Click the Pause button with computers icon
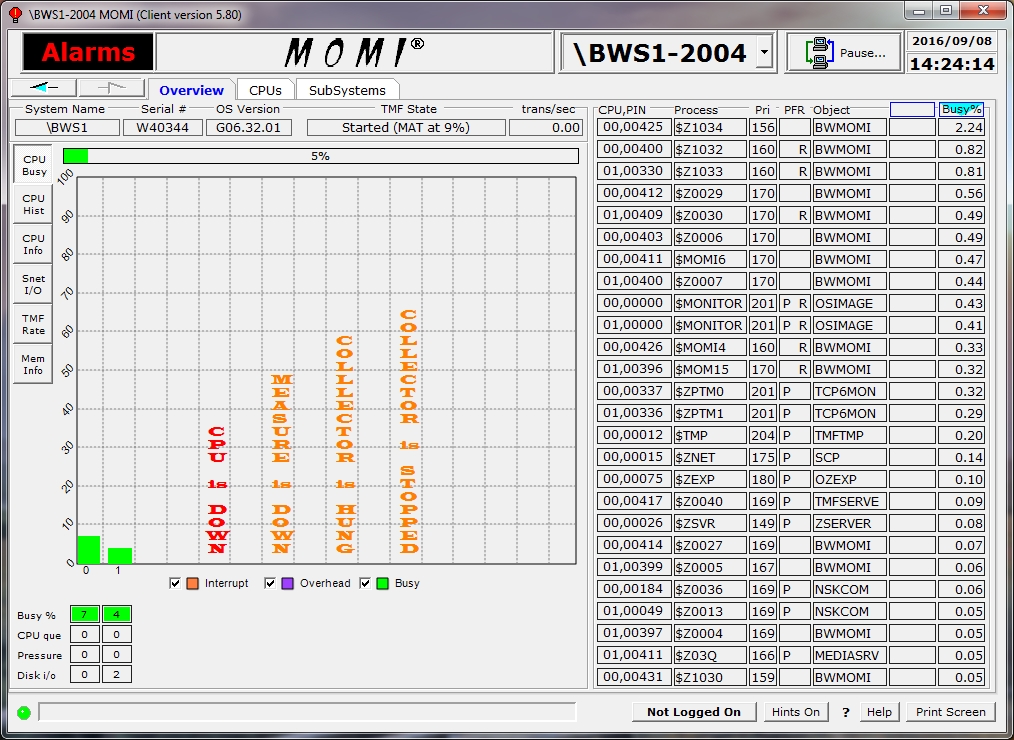1014x740 pixels. click(x=843, y=53)
